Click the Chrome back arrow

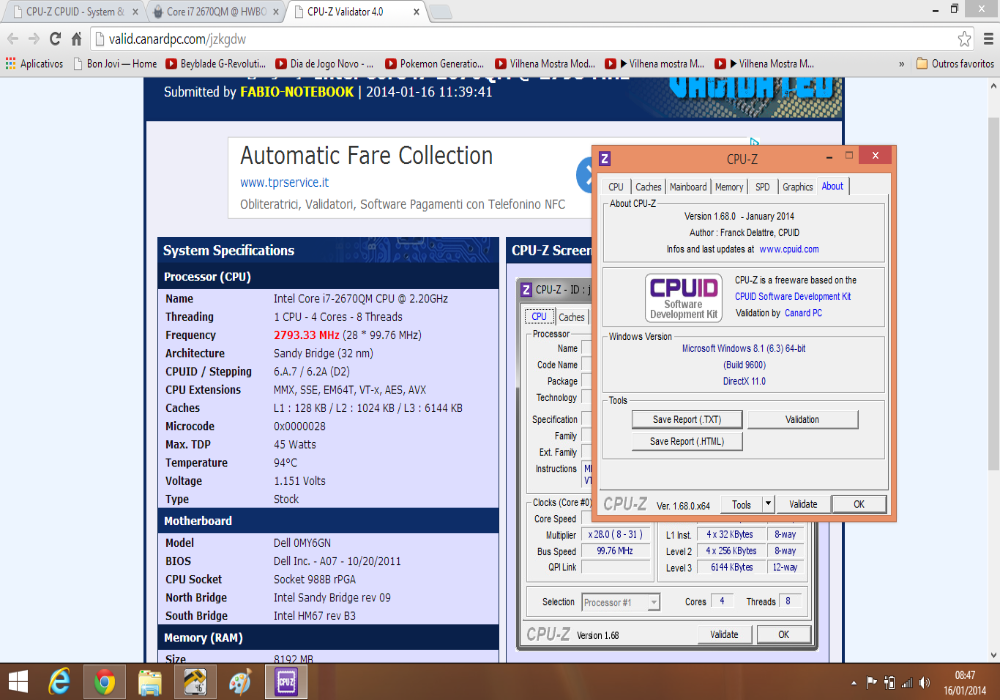tap(12, 39)
